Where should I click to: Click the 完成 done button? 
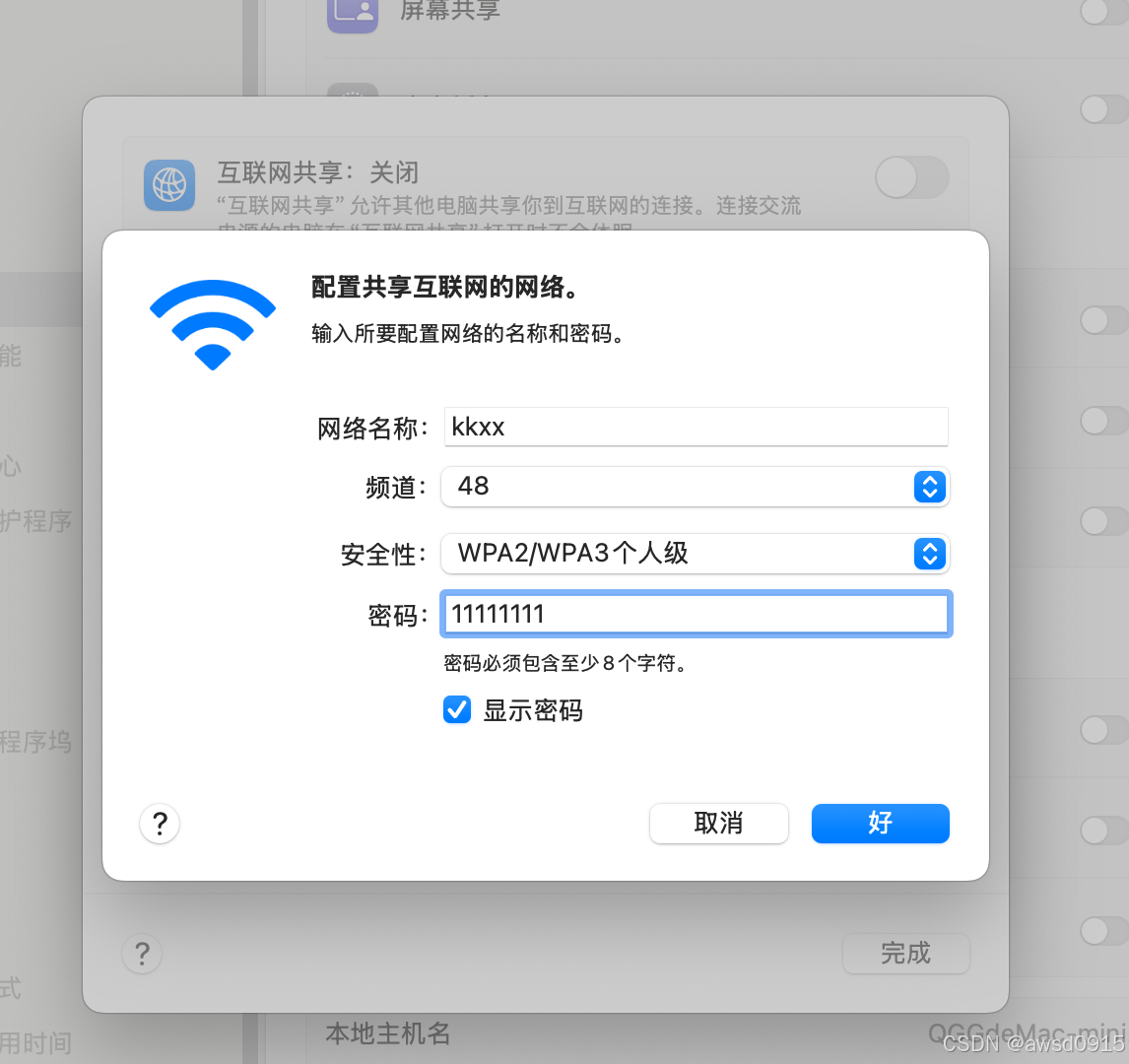tap(905, 953)
